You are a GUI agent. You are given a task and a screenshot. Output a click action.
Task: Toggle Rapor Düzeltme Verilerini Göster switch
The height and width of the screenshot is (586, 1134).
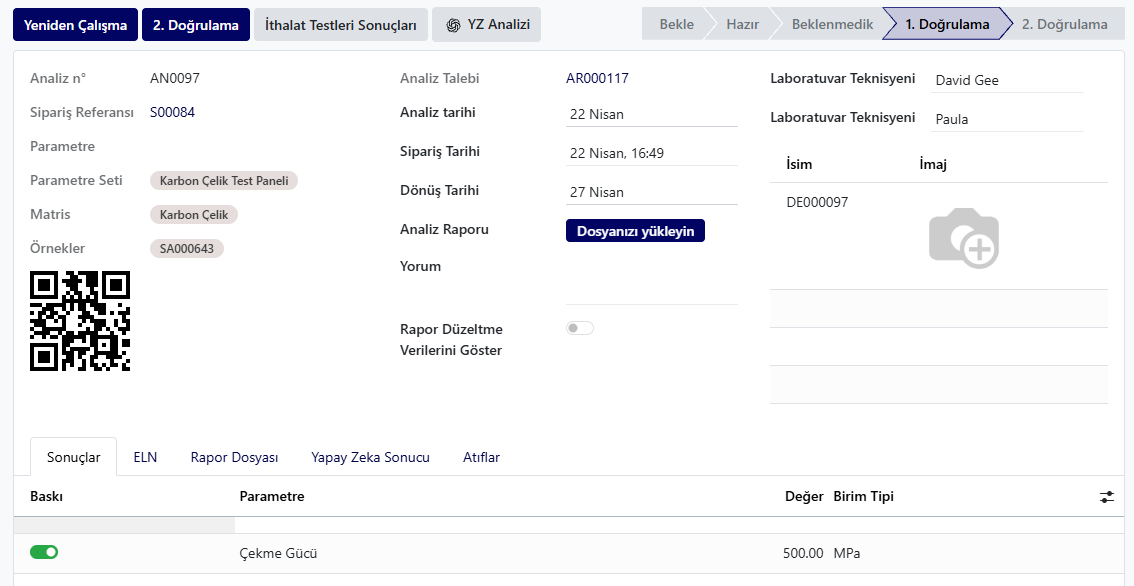click(580, 328)
